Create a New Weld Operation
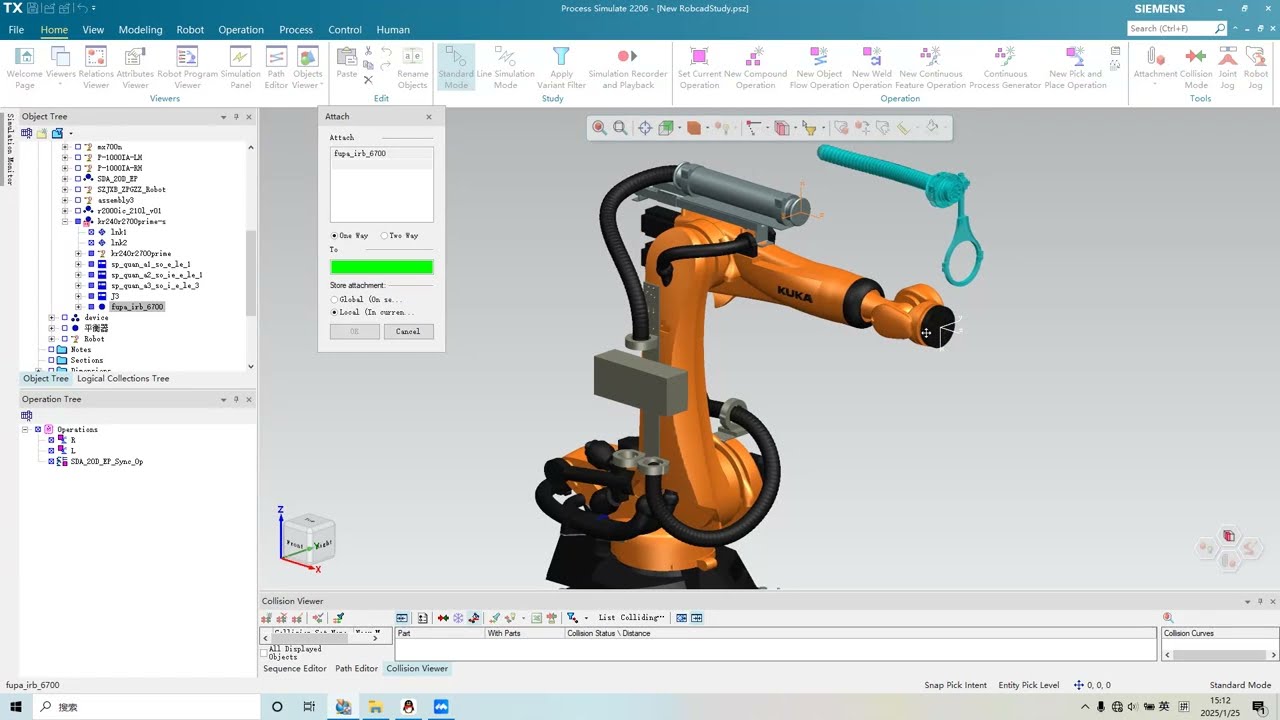Image resolution: width=1280 pixels, height=720 pixels. pos(871,67)
